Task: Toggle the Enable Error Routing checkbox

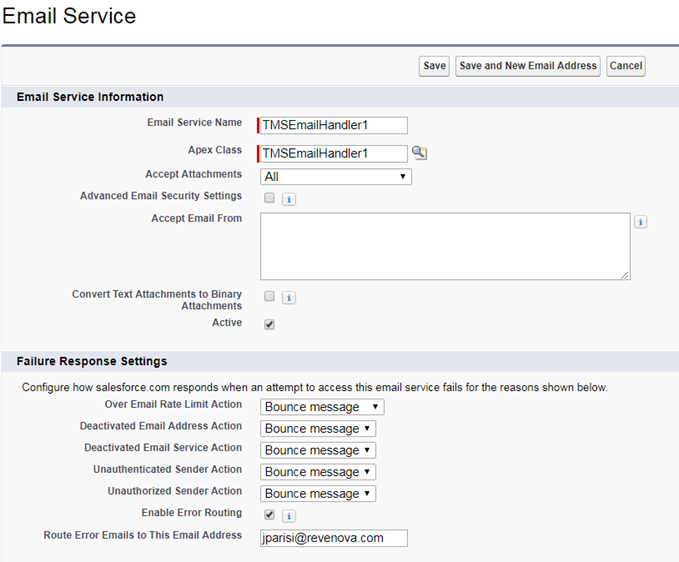Action: point(269,514)
